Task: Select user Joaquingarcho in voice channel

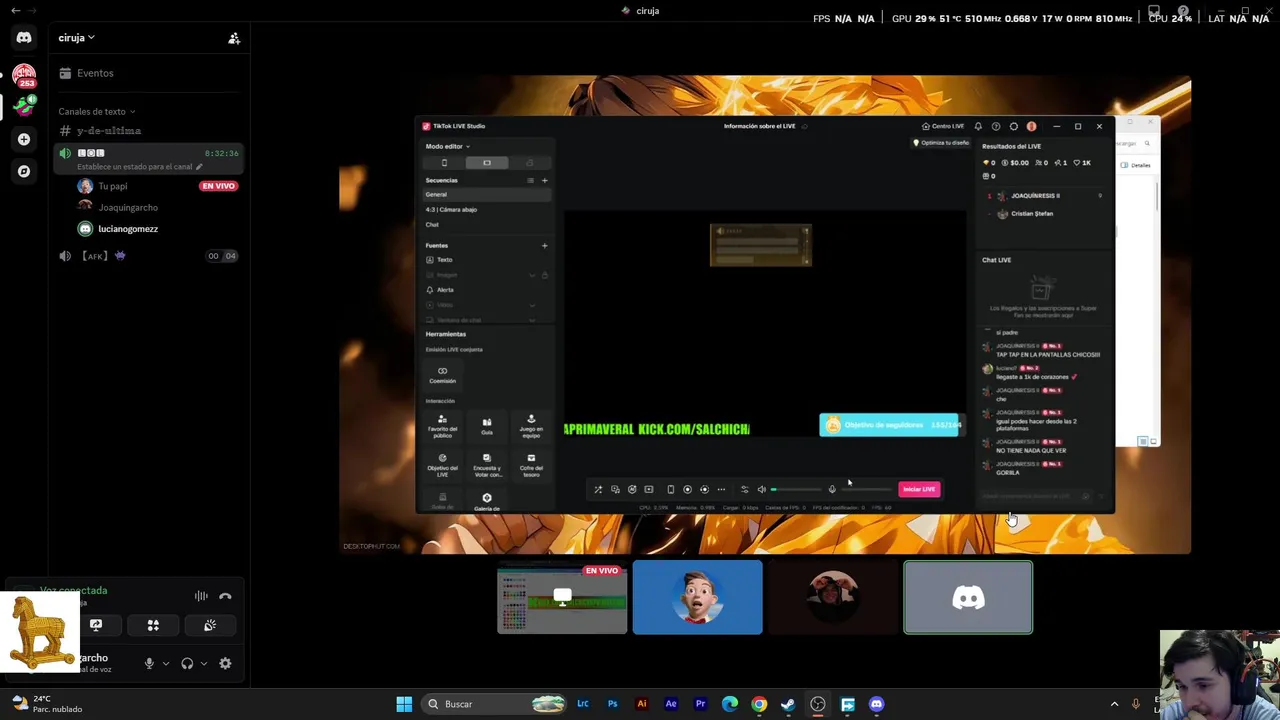Action: pyautogui.click(x=128, y=207)
